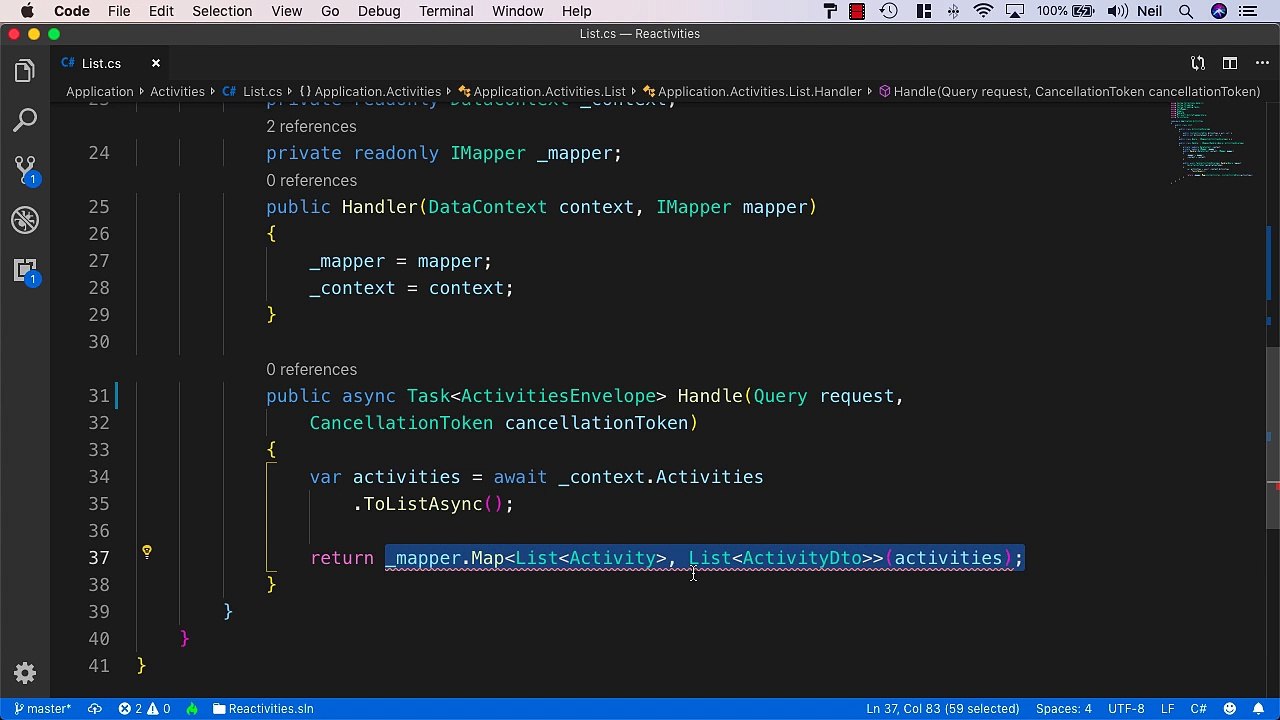Split the editor to the right
The width and height of the screenshot is (1280, 720).
(x=1229, y=63)
